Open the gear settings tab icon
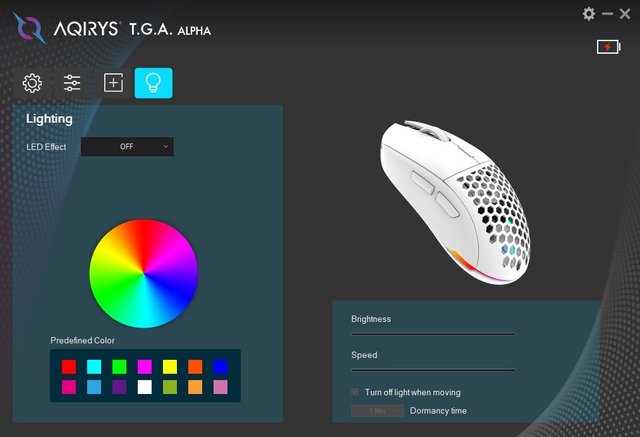This screenshot has height=437, width=640. (32, 83)
